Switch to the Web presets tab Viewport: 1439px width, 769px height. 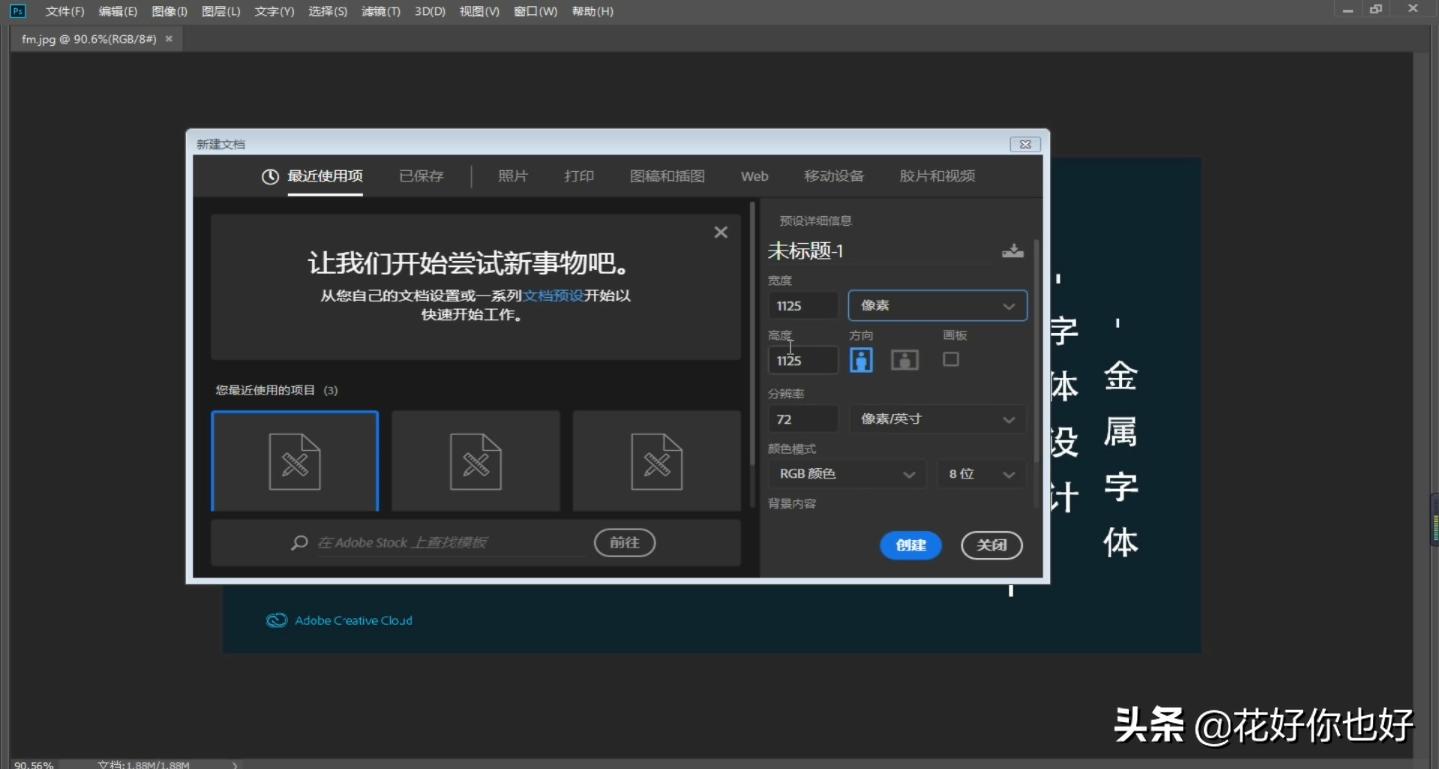753,176
